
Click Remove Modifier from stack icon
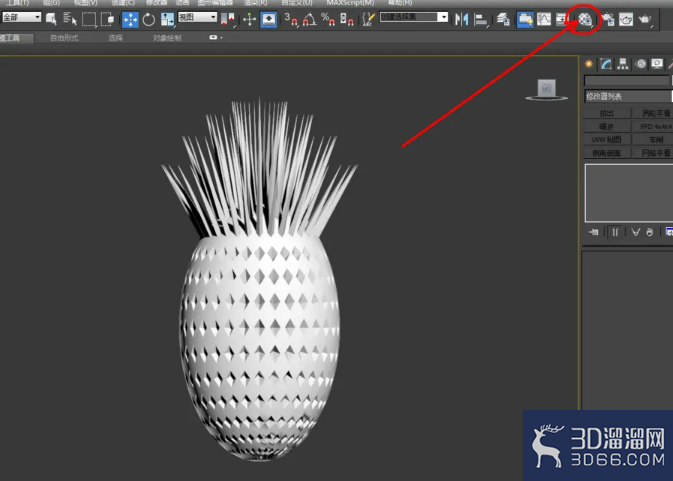click(649, 232)
